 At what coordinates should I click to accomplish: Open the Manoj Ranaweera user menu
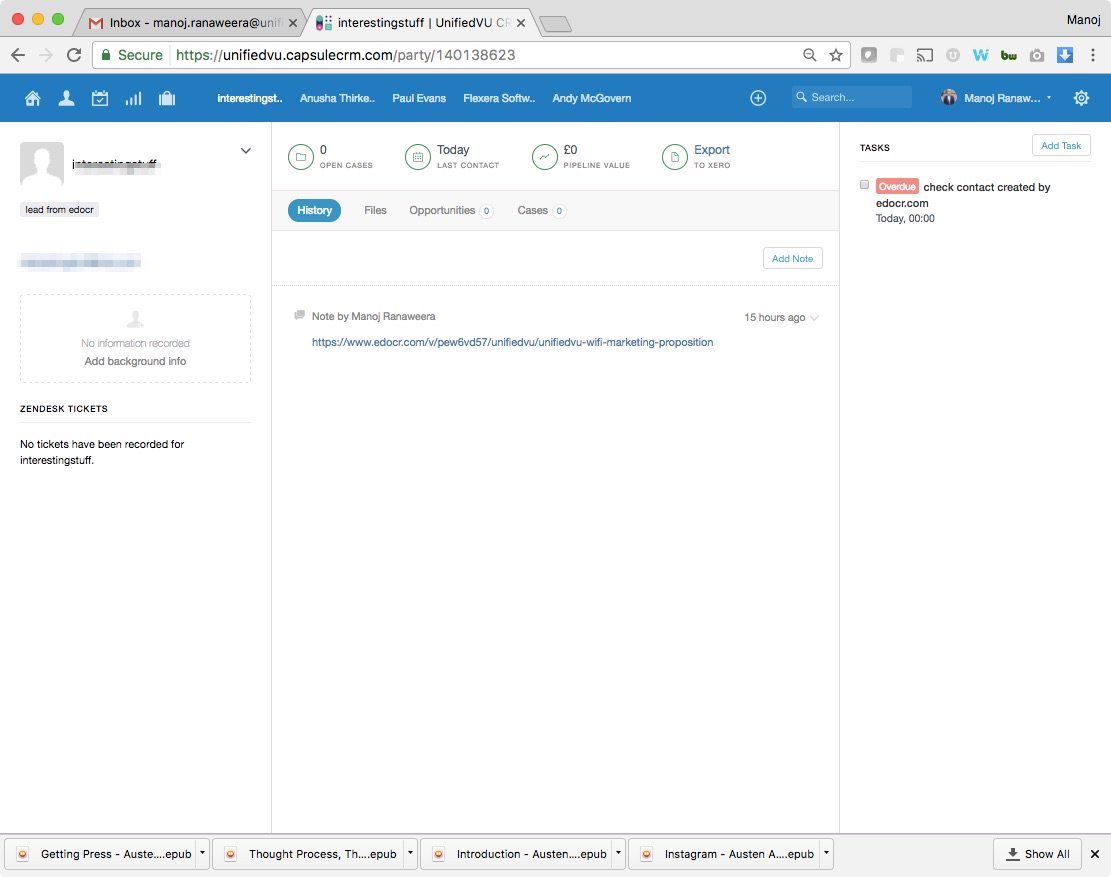996,98
